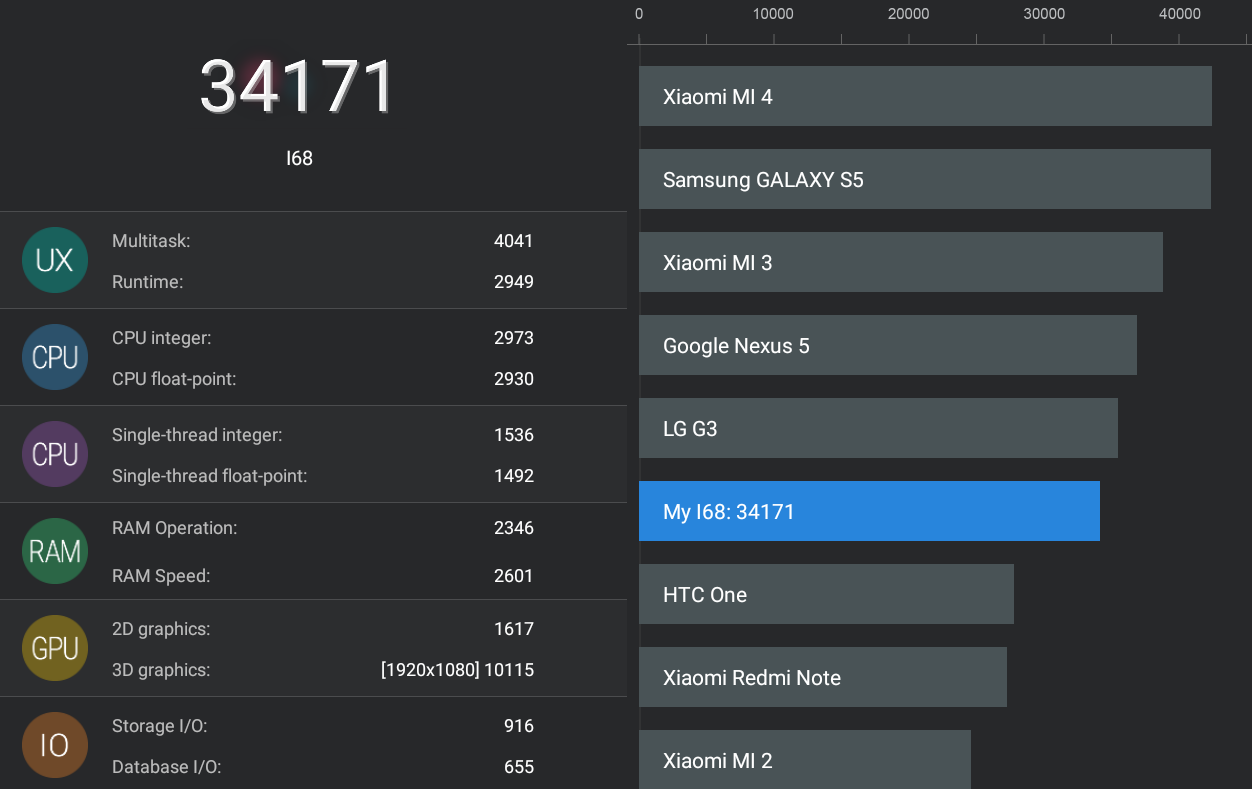This screenshot has width=1252, height=789.
Task: Click the teal UX category icon
Action: coord(54,260)
